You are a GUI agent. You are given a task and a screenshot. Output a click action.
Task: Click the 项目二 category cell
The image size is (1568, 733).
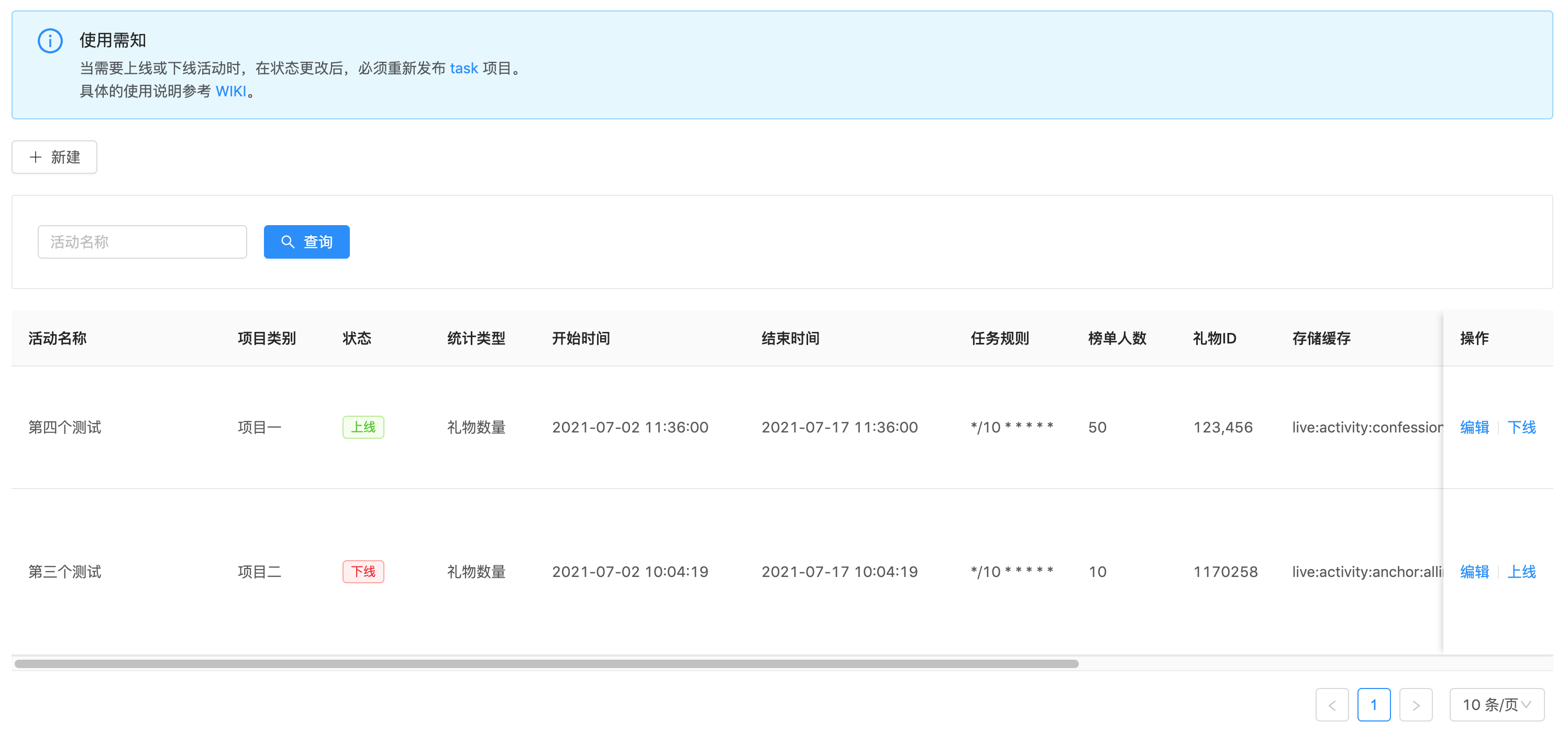tap(259, 572)
